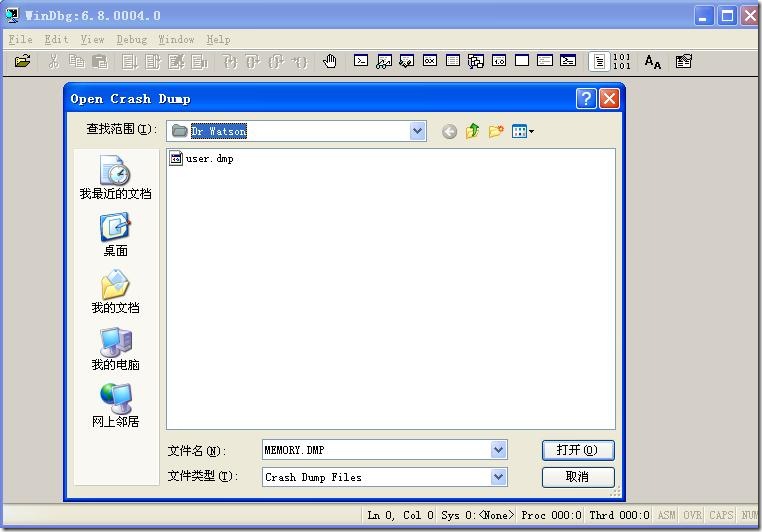Open the Disassembly window icon
The width and height of the screenshot is (762, 532).
point(499,61)
